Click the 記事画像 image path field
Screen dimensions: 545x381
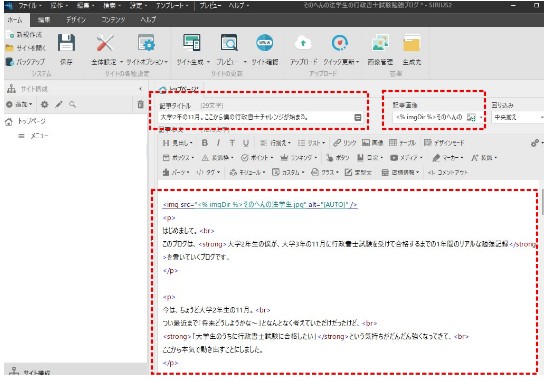click(430, 117)
